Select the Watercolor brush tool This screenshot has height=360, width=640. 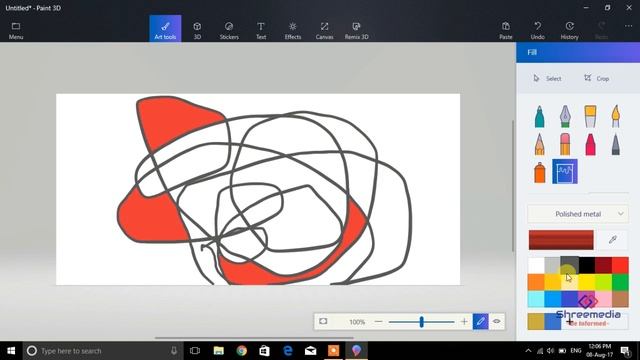616,117
